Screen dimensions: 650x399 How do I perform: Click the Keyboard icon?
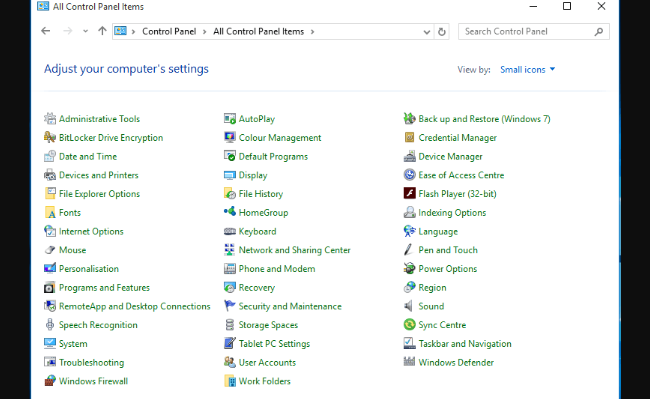tap(230, 231)
